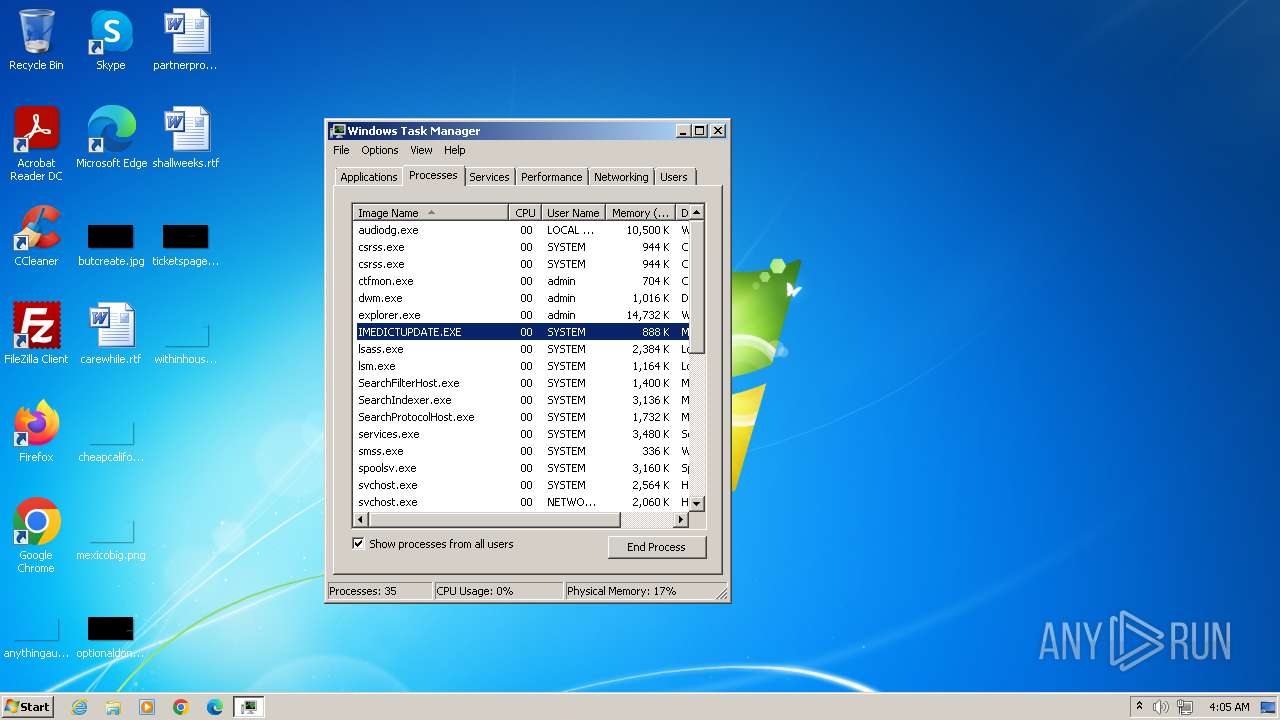
Task: Select explorer.exe process row
Action: [x=521, y=315]
